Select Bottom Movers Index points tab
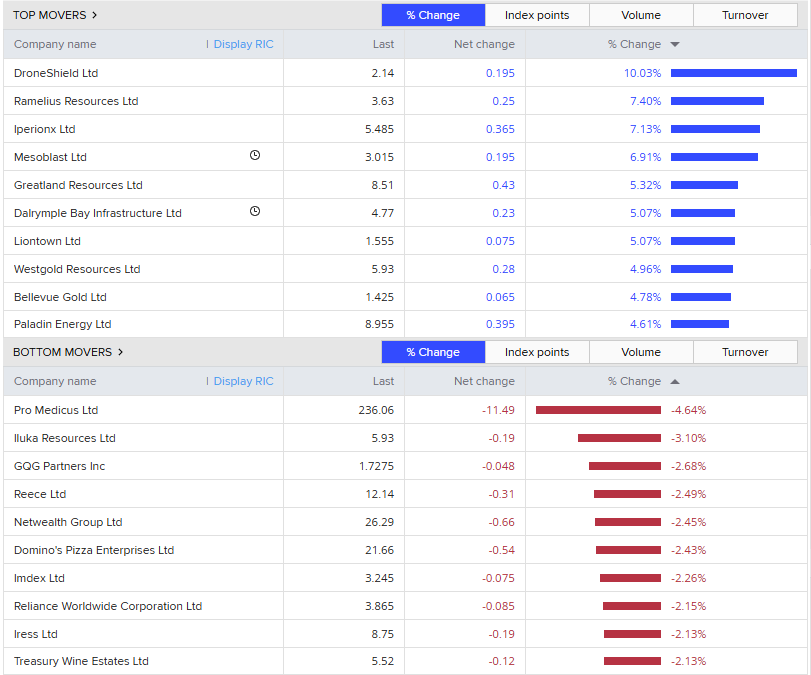Image resolution: width=811 pixels, height=675 pixels. [537, 352]
